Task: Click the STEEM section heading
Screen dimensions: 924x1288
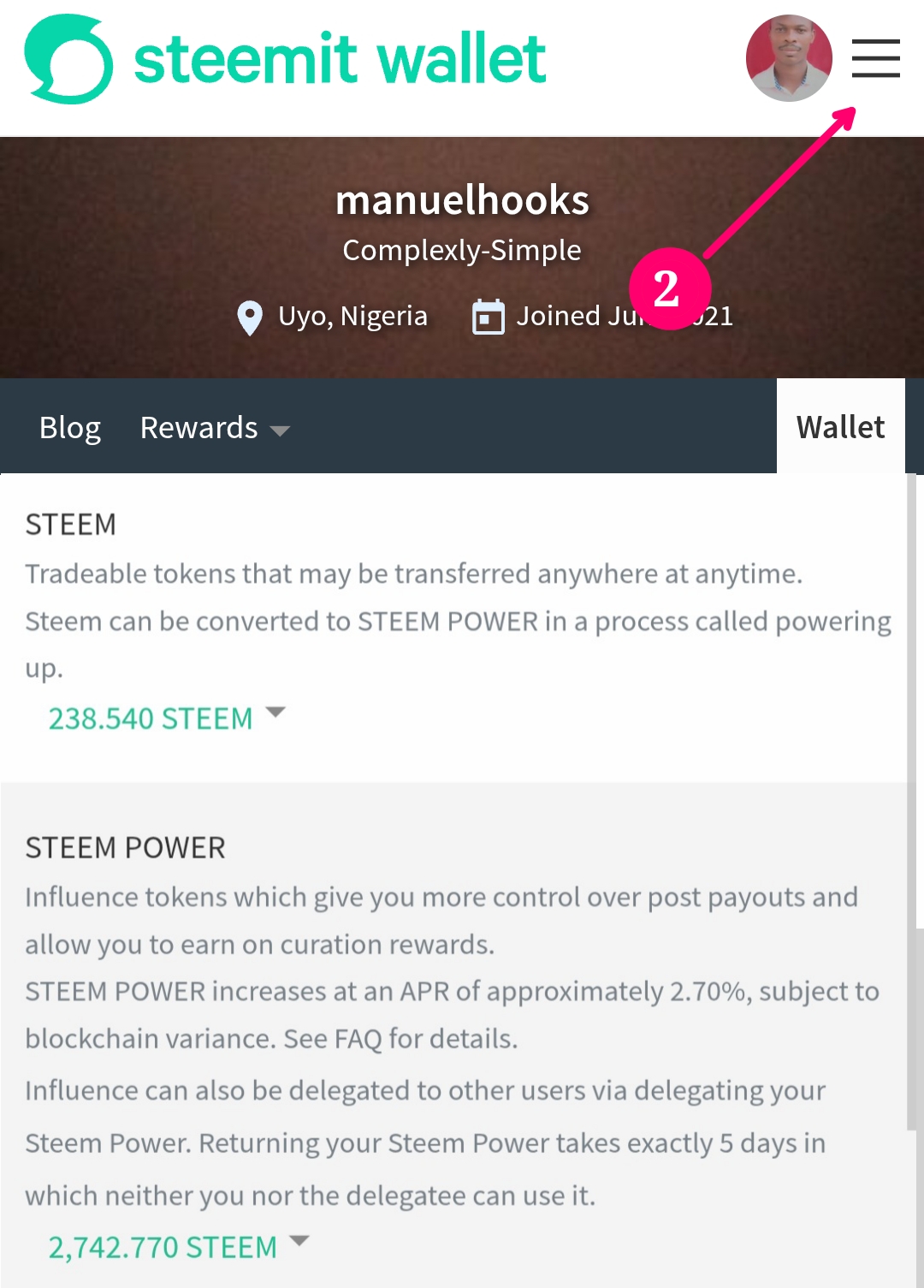Action: 70,525
